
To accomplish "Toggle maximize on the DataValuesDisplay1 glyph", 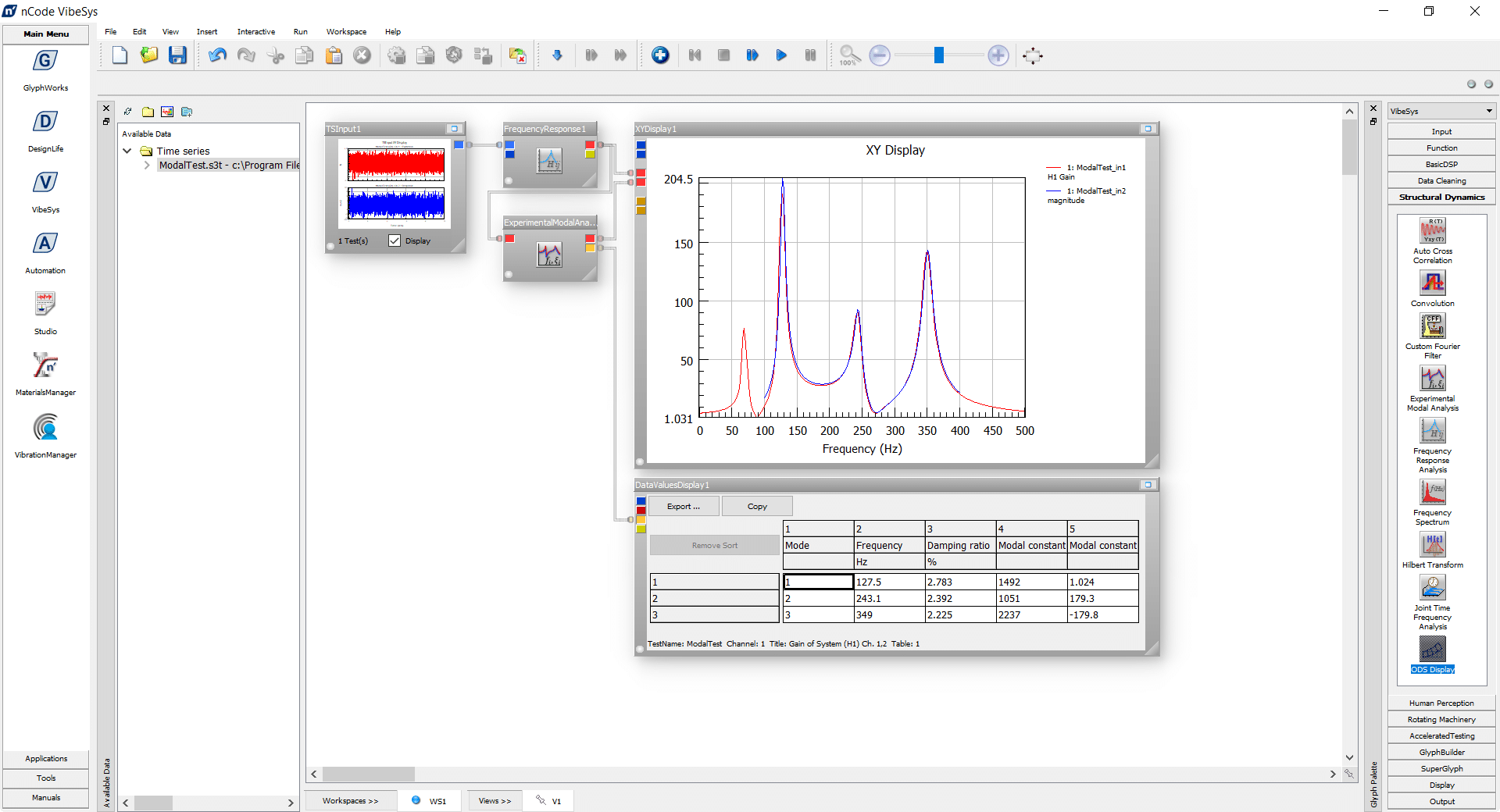I will (1148, 485).
